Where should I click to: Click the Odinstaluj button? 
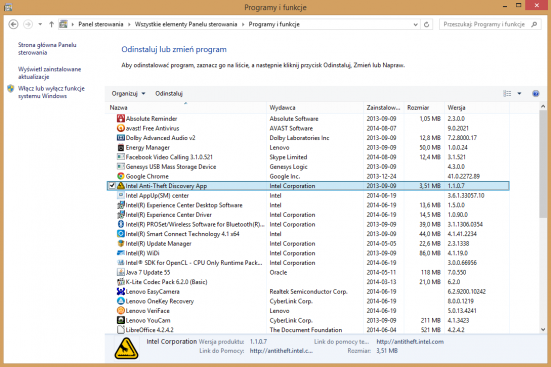pos(169,94)
